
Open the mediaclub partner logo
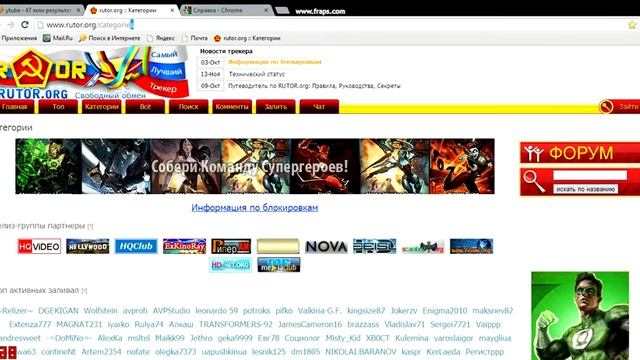tap(279, 265)
